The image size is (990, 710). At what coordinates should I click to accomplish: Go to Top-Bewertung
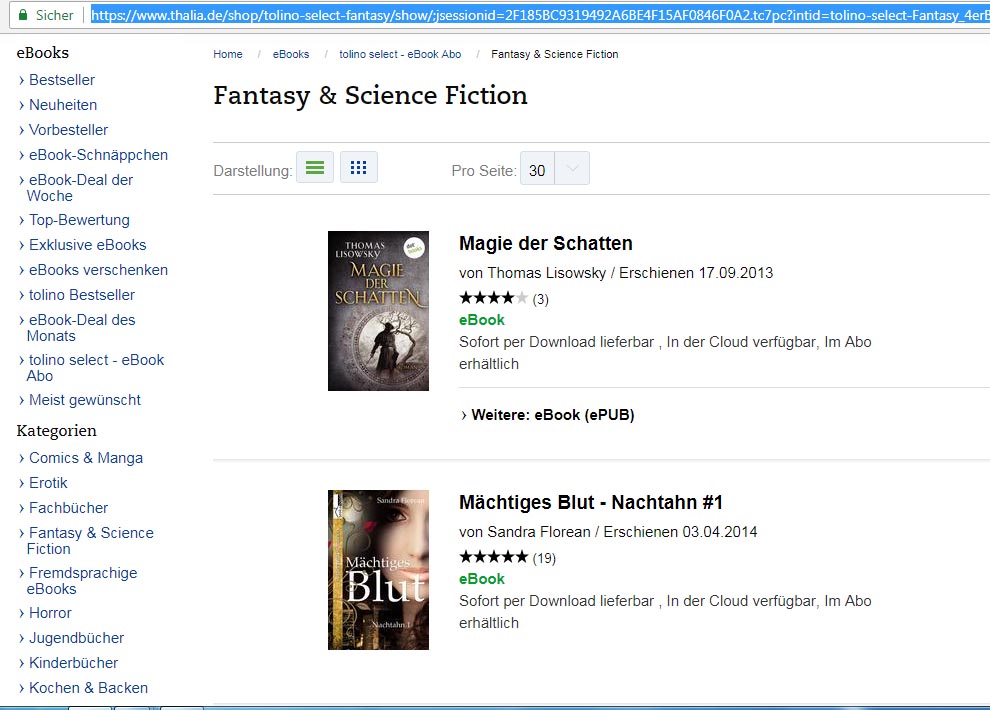79,220
